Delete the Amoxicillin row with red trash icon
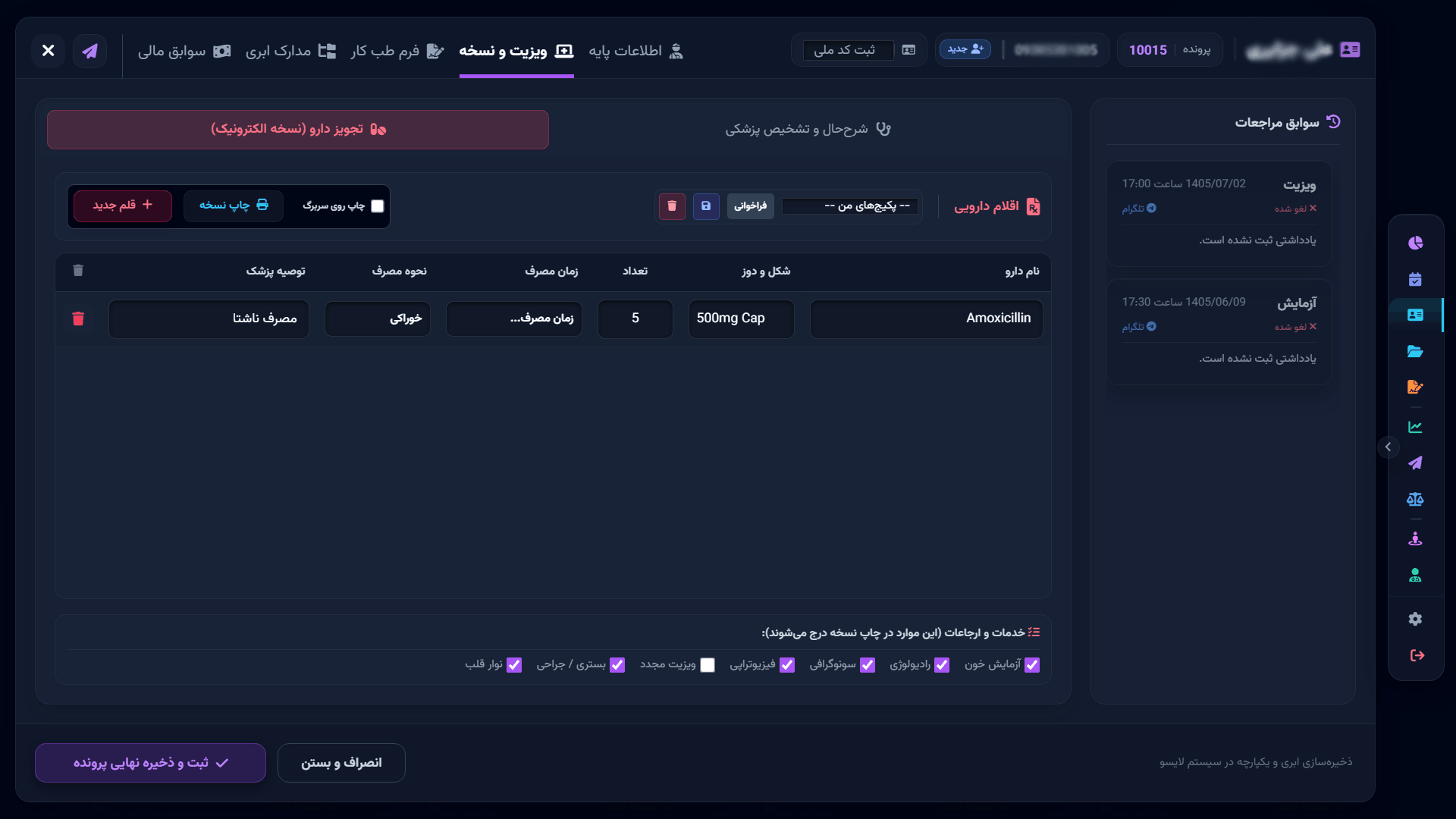The height and width of the screenshot is (819, 1456). [x=78, y=318]
